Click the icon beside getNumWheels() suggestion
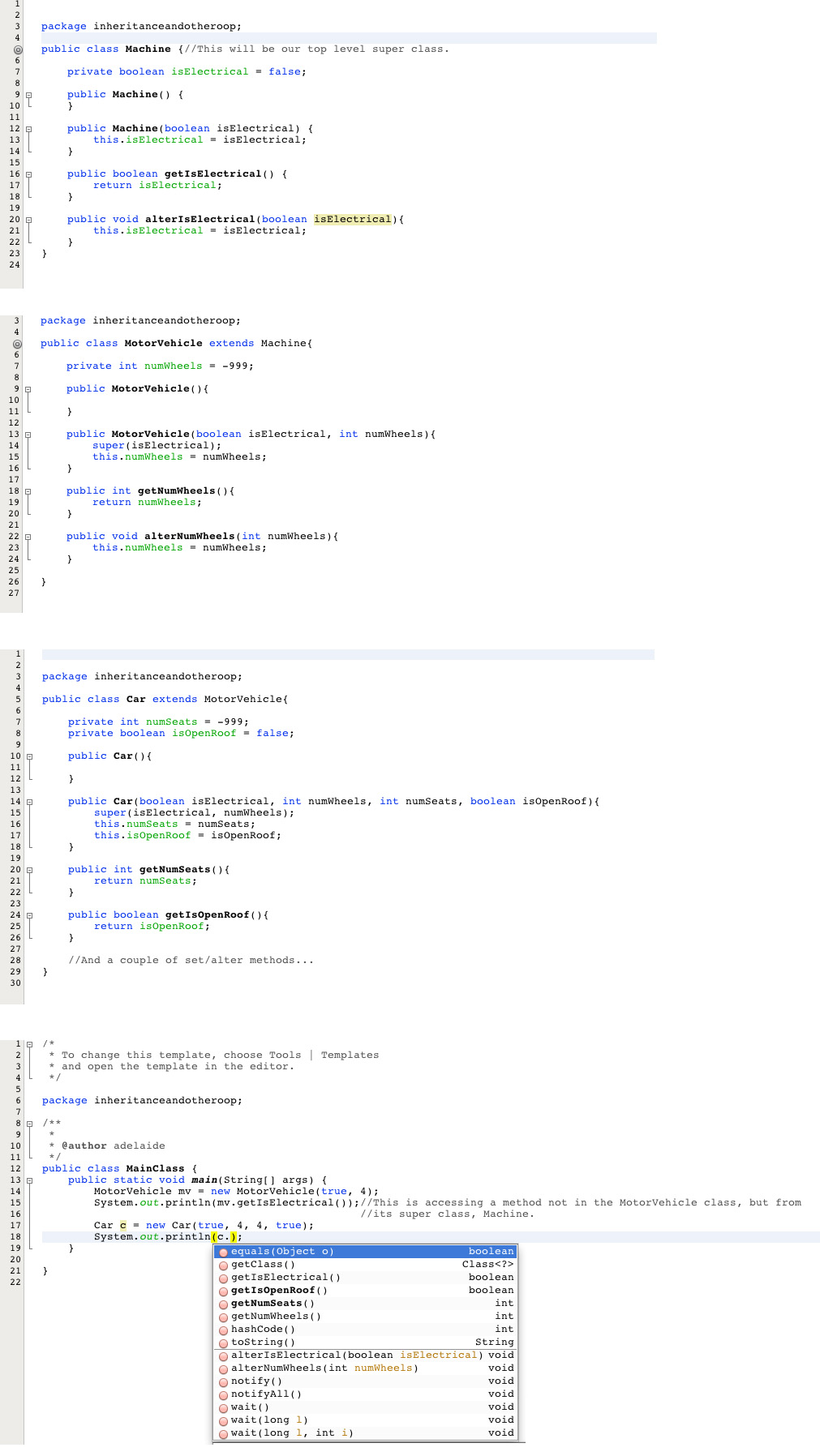The height and width of the screenshot is (1456, 820). click(x=223, y=1317)
